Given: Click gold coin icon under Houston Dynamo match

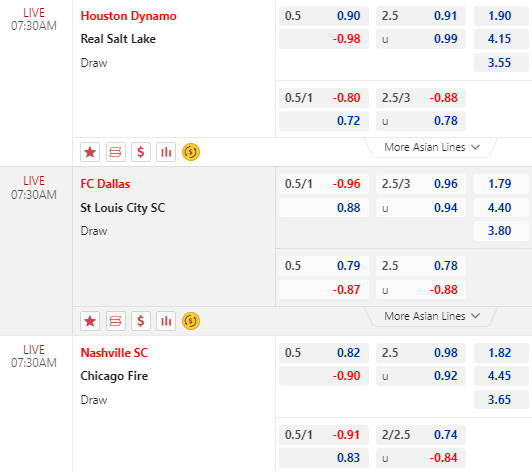Looking at the screenshot, I should pyautogui.click(x=191, y=152).
